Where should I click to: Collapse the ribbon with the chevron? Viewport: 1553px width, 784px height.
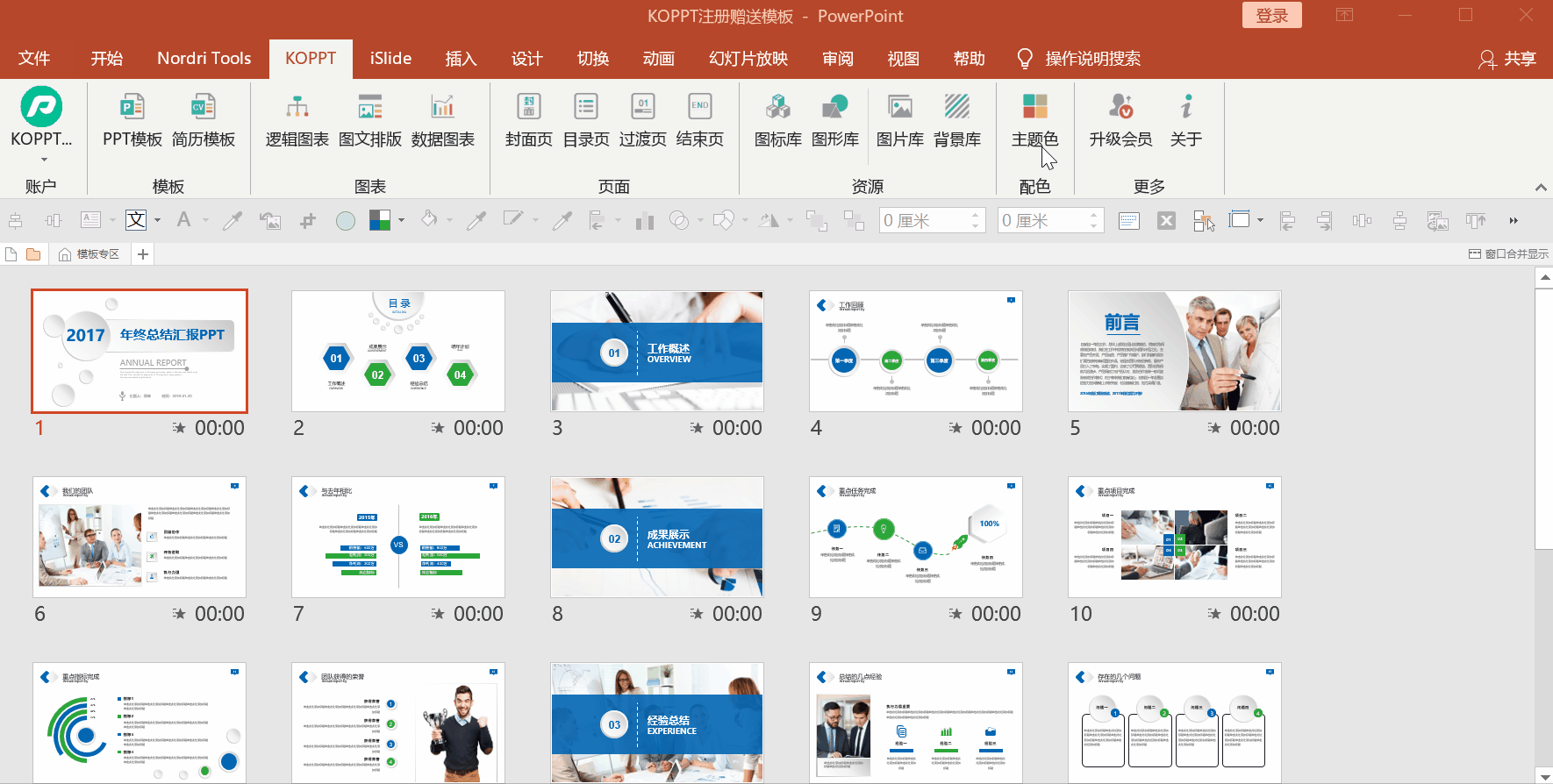[x=1541, y=188]
